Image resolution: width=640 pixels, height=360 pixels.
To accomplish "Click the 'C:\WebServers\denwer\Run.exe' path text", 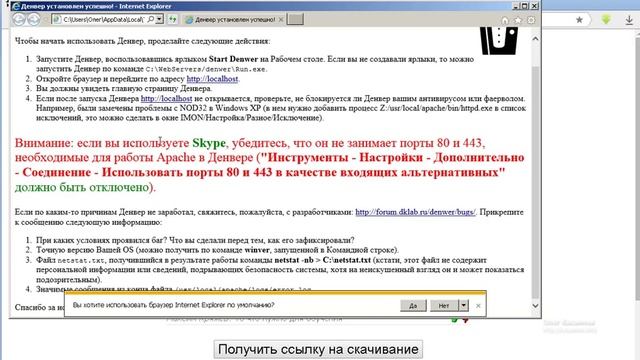I will click(x=206, y=69).
